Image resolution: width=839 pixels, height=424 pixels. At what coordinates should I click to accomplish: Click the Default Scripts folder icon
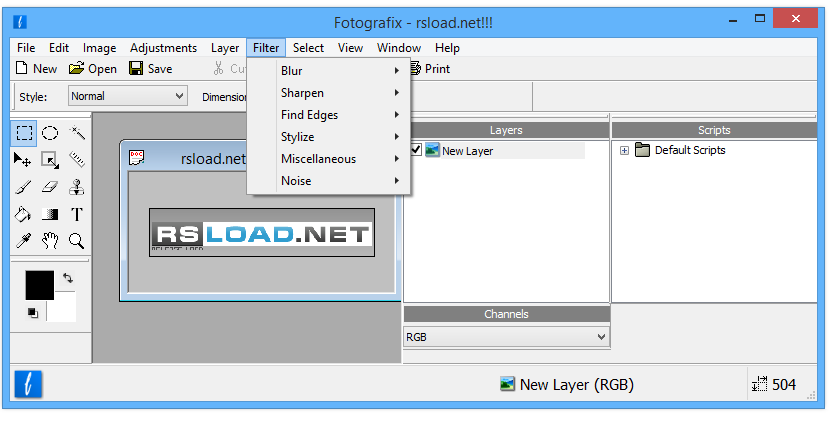(x=642, y=150)
